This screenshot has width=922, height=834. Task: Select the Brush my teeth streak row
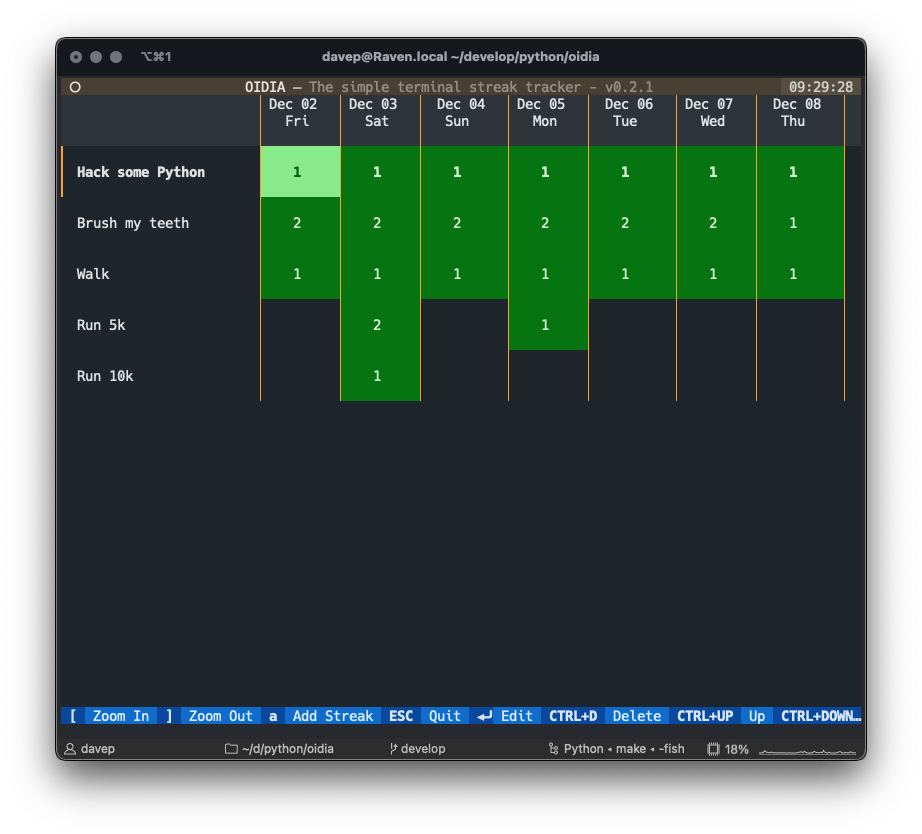click(x=133, y=223)
